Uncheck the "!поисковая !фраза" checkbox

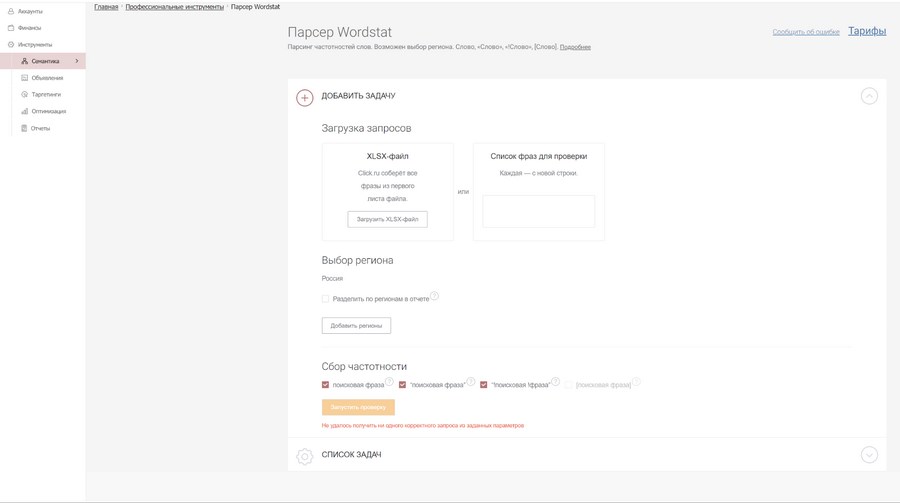coord(483,385)
